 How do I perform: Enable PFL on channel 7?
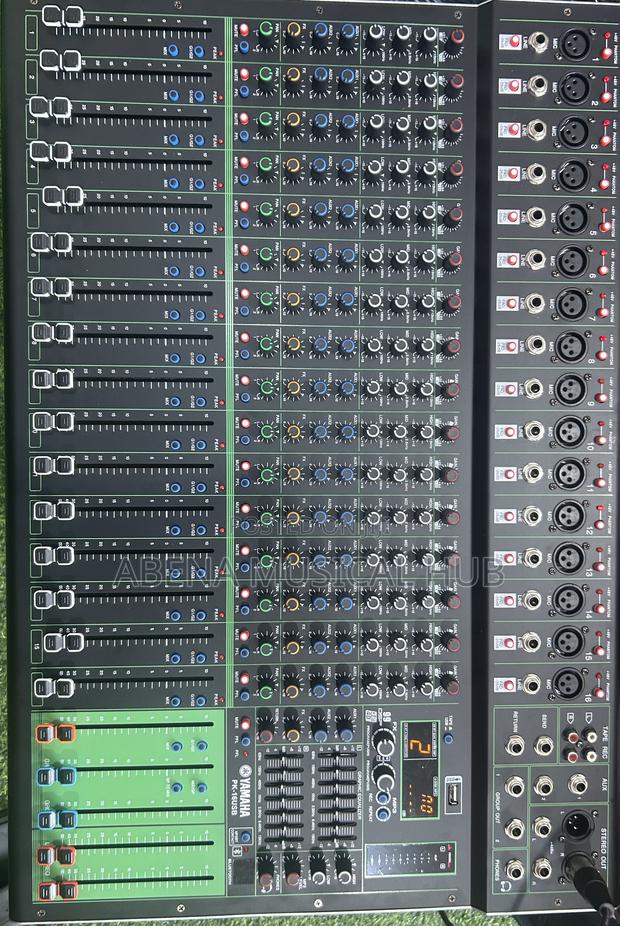click(244, 310)
